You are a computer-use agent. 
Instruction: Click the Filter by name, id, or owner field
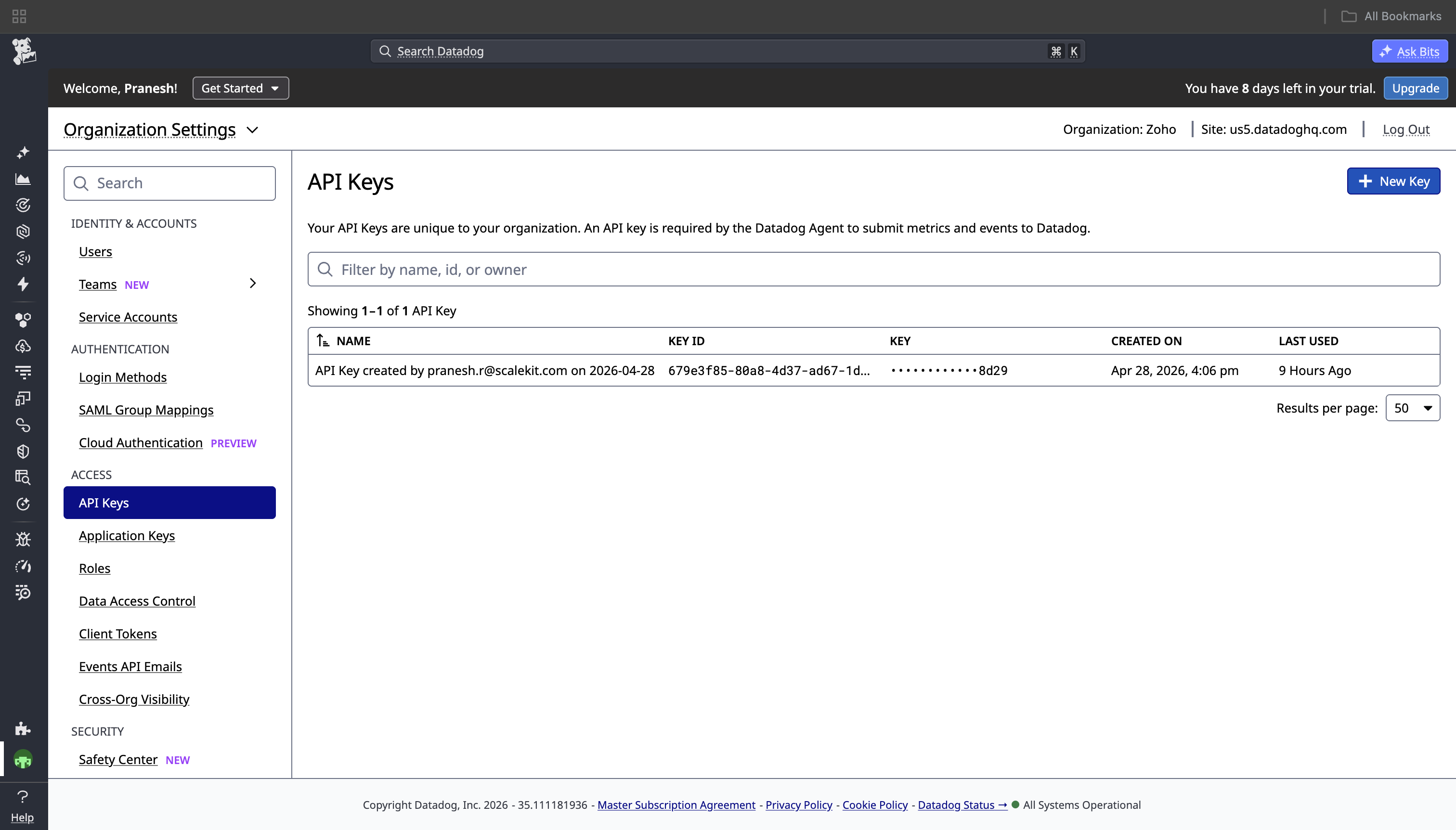[x=873, y=269]
